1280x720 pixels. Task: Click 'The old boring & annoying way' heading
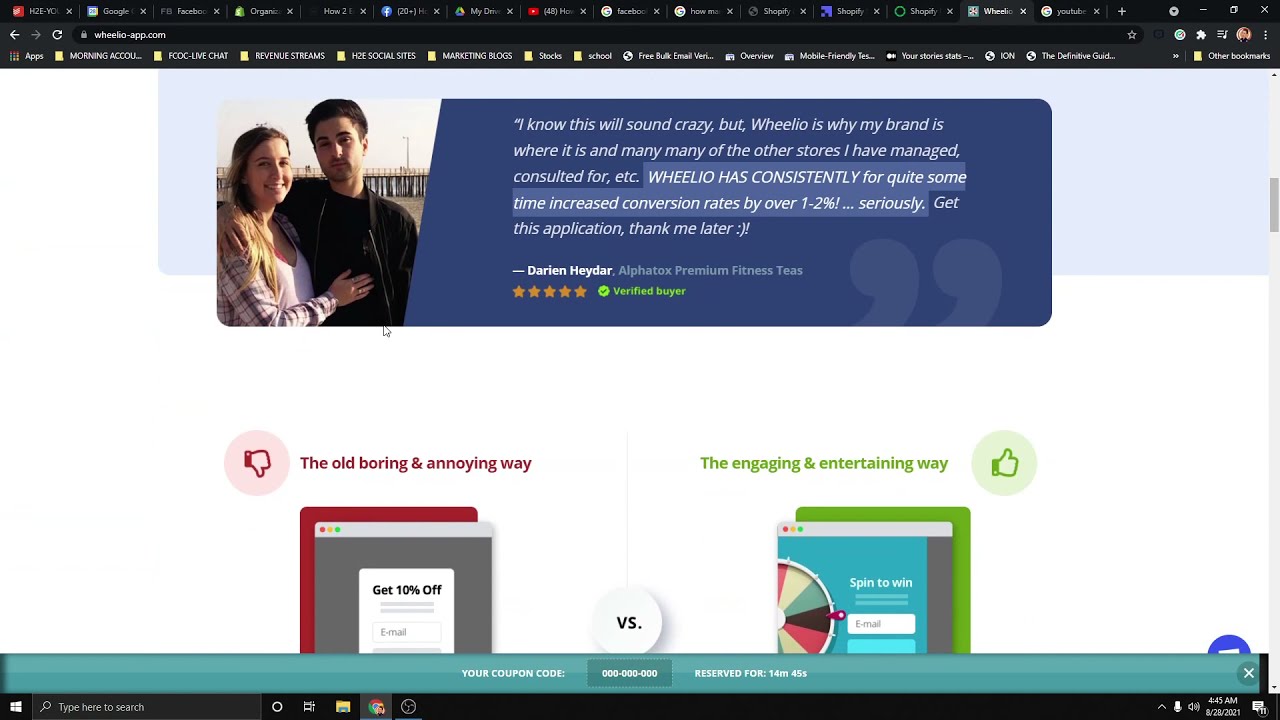tap(416, 463)
